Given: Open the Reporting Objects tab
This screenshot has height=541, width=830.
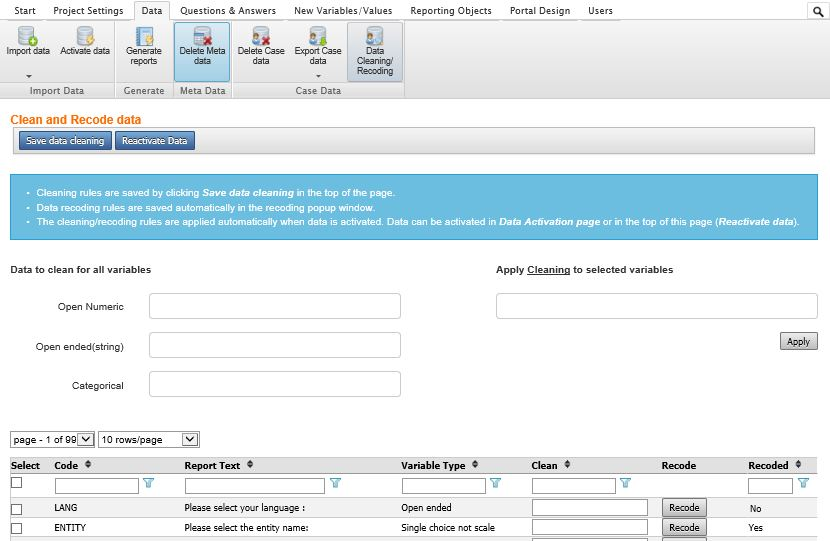Looking at the screenshot, I should tap(450, 11).
